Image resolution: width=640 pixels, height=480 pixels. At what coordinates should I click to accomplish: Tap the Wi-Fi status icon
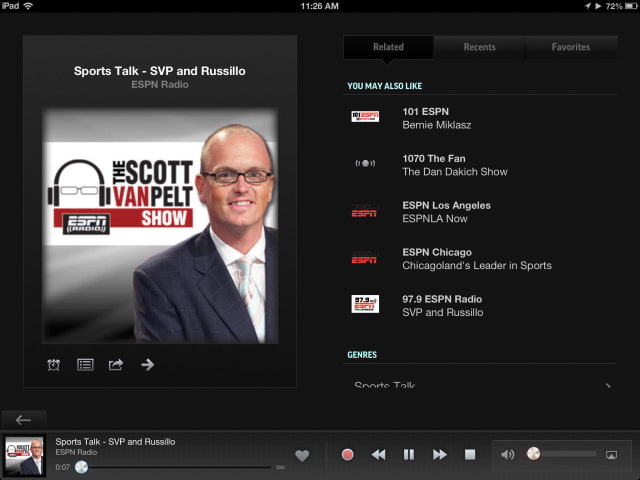click(x=28, y=6)
